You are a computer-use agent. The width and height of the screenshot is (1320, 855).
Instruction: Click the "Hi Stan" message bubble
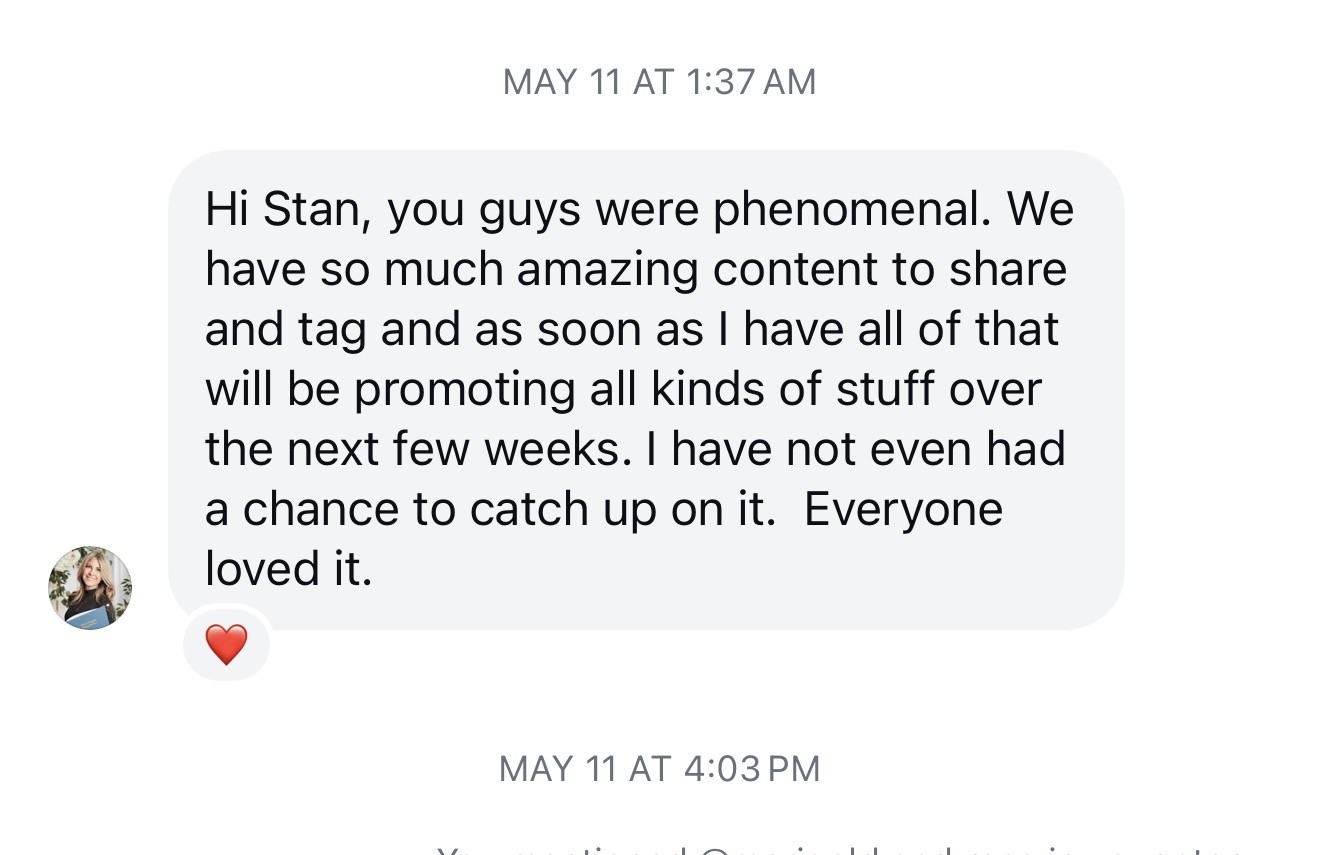tap(646, 390)
